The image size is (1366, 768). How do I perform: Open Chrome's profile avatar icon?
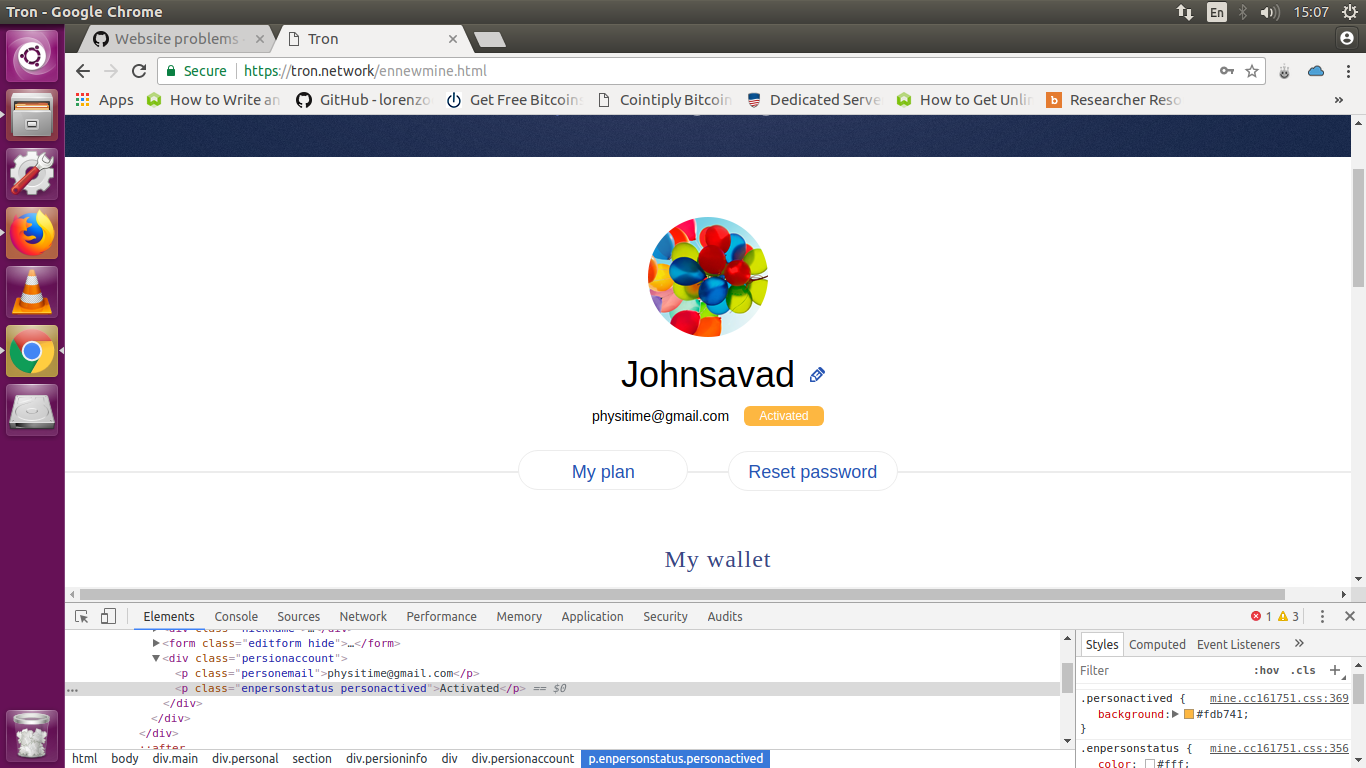coord(1345,39)
